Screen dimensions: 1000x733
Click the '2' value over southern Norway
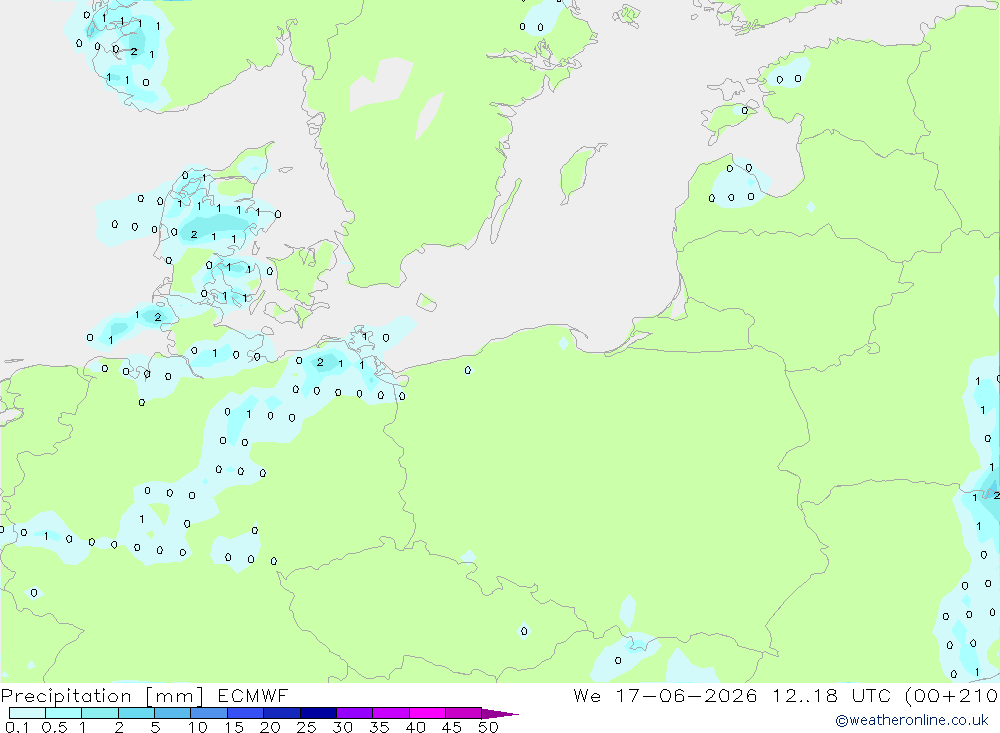click(x=134, y=52)
